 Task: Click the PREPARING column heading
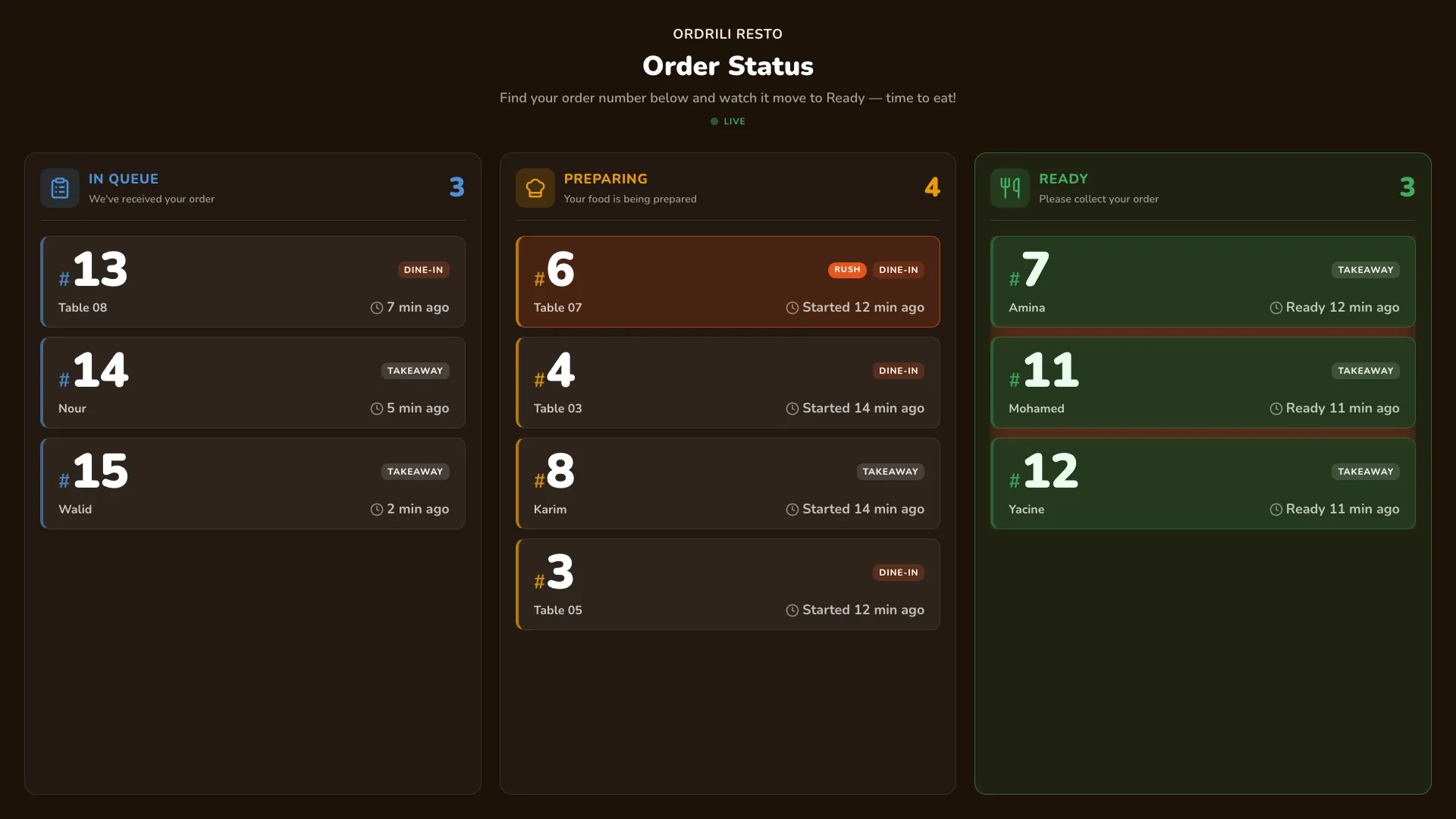606,179
